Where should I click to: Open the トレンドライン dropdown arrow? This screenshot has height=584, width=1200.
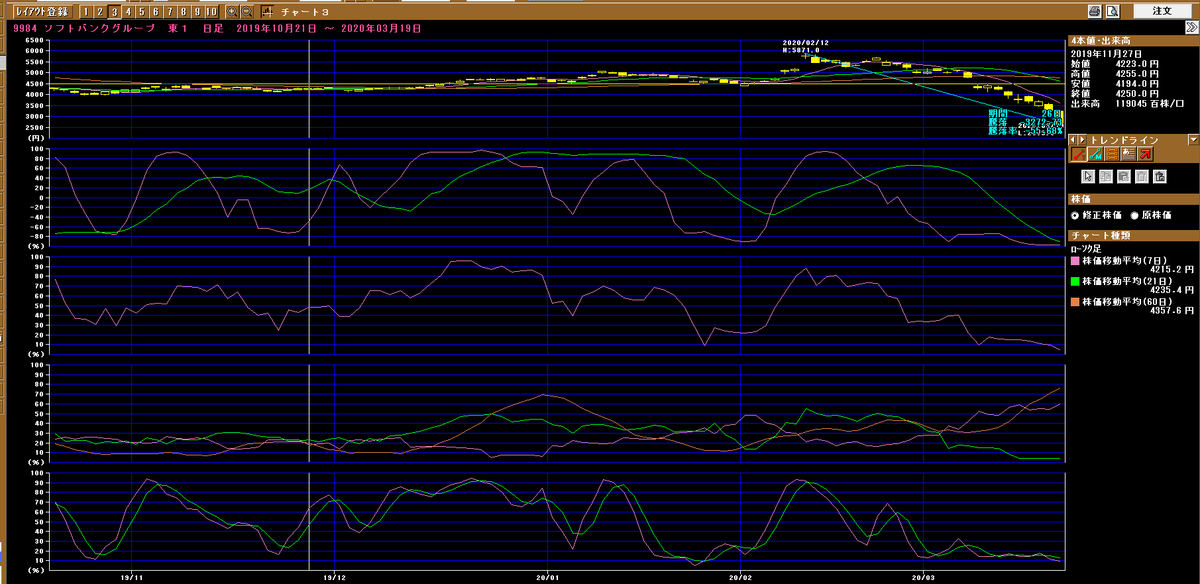[1193, 140]
